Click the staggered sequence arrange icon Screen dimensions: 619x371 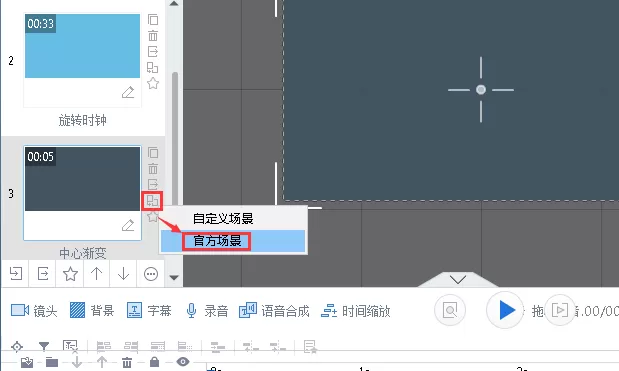[218, 347]
